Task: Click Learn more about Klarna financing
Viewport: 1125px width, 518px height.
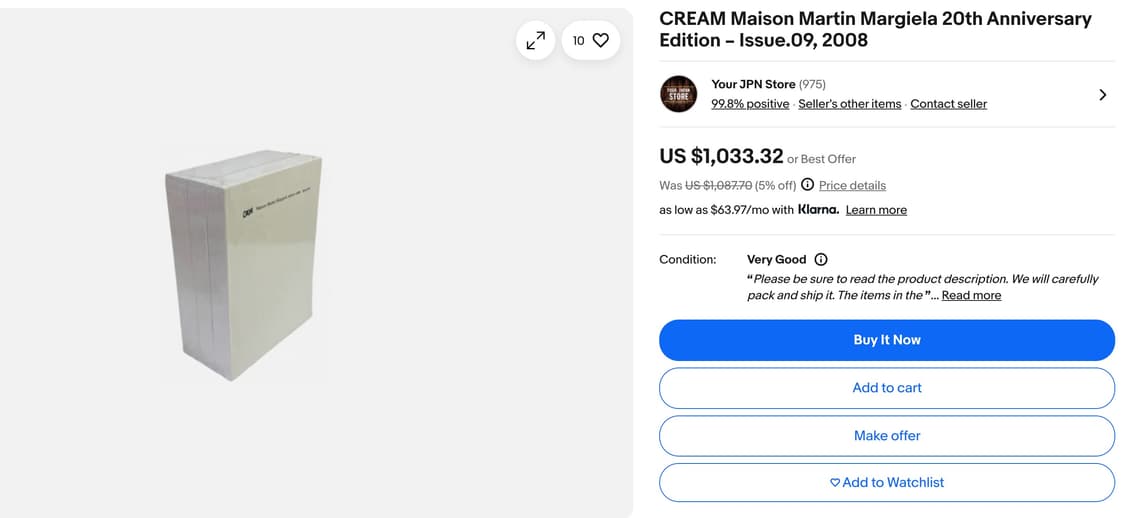Action: coord(876,210)
